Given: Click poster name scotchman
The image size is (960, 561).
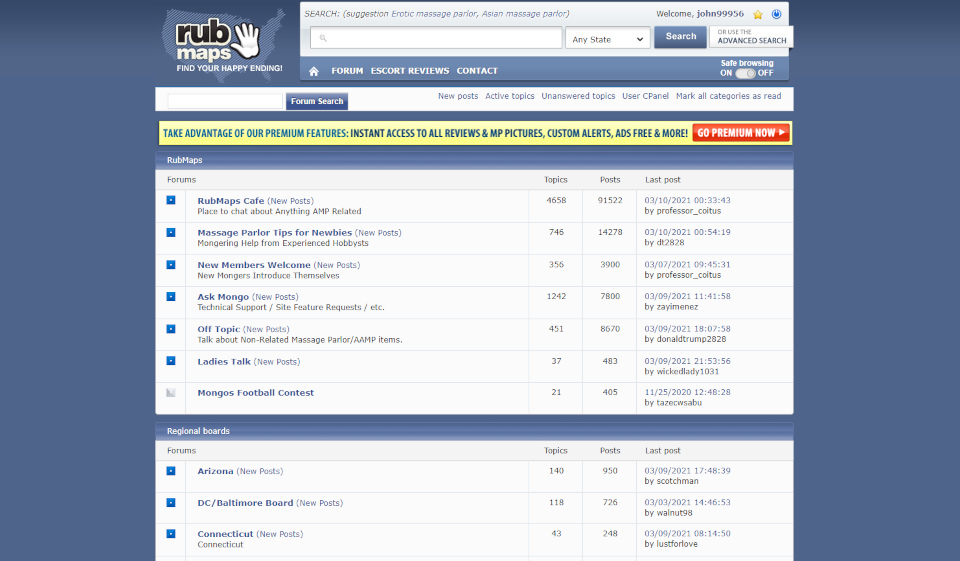Looking at the screenshot, I should tap(677, 481).
